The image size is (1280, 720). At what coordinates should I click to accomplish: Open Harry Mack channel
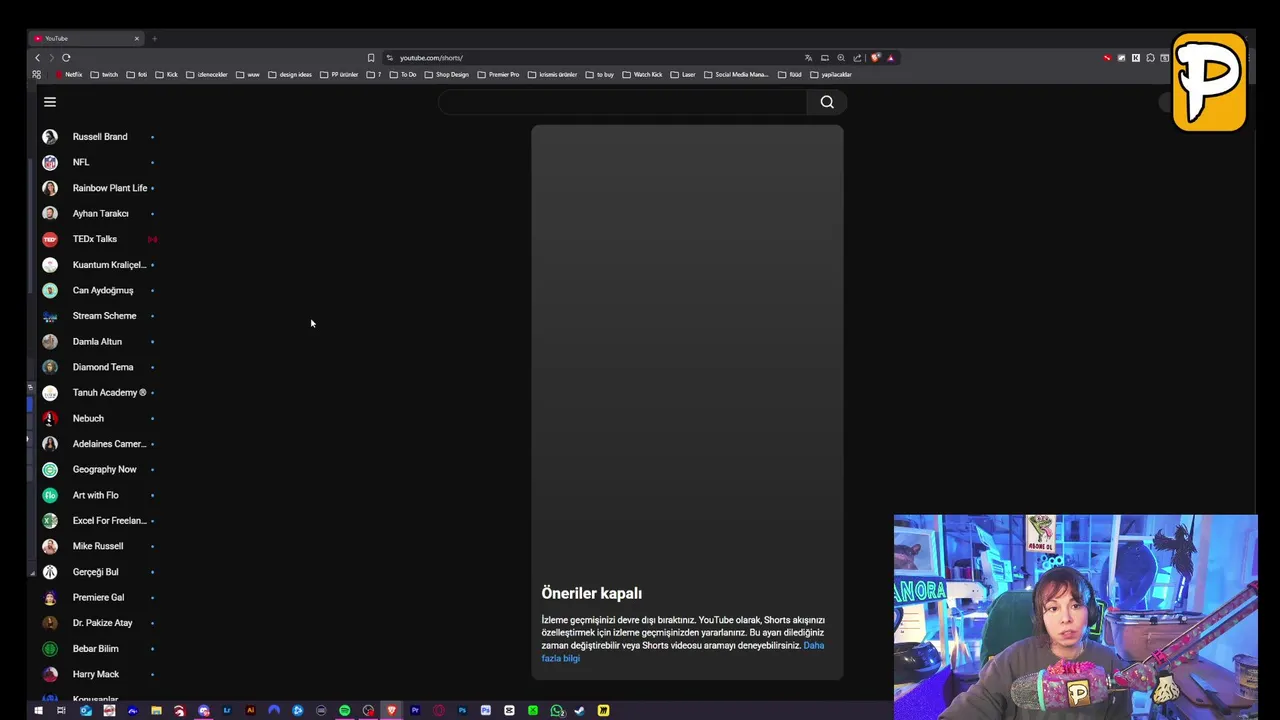[98, 674]
